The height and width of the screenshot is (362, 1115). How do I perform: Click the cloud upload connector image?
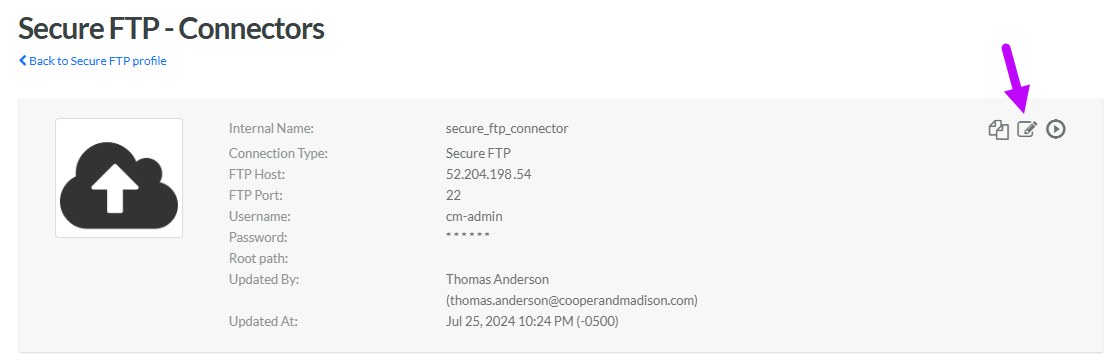pos(119,178)
